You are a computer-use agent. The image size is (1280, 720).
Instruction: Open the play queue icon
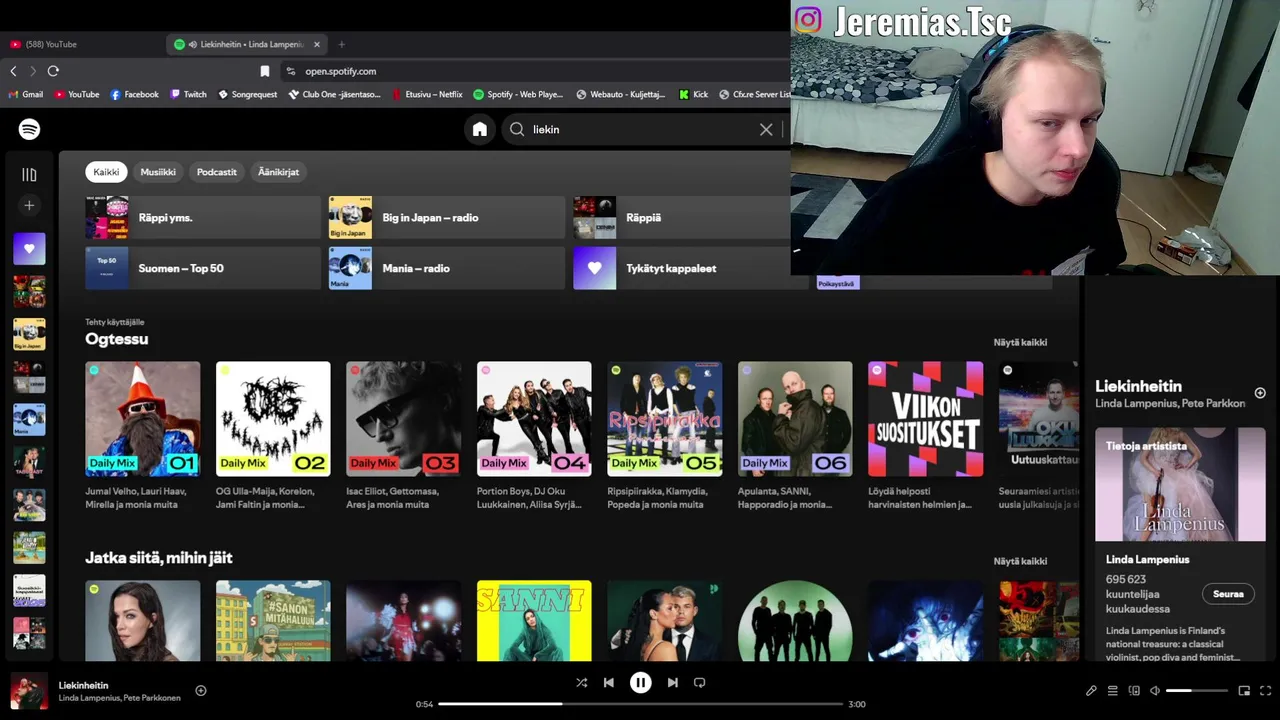[x=1112, y=691]
